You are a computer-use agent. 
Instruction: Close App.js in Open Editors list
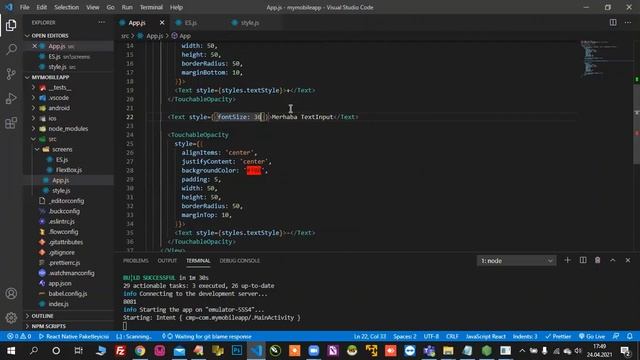click(34, 46)
